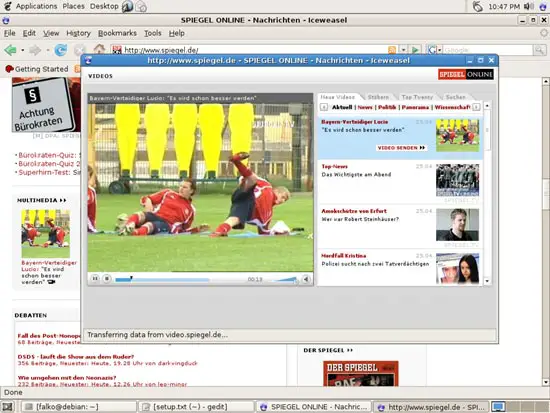Click the video list scrollbar up arrow

pos(487,106)
